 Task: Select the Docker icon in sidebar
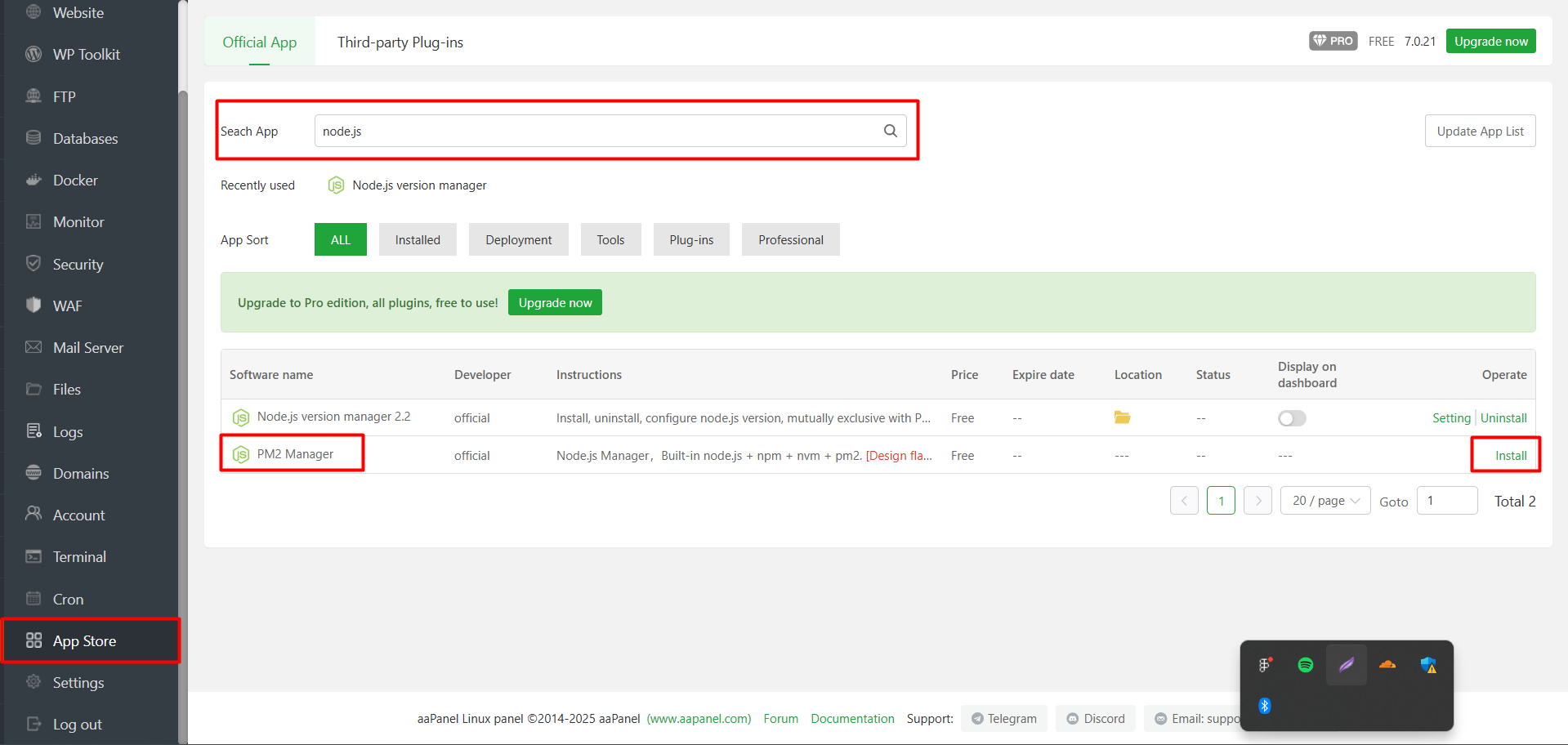coord(33,180)
